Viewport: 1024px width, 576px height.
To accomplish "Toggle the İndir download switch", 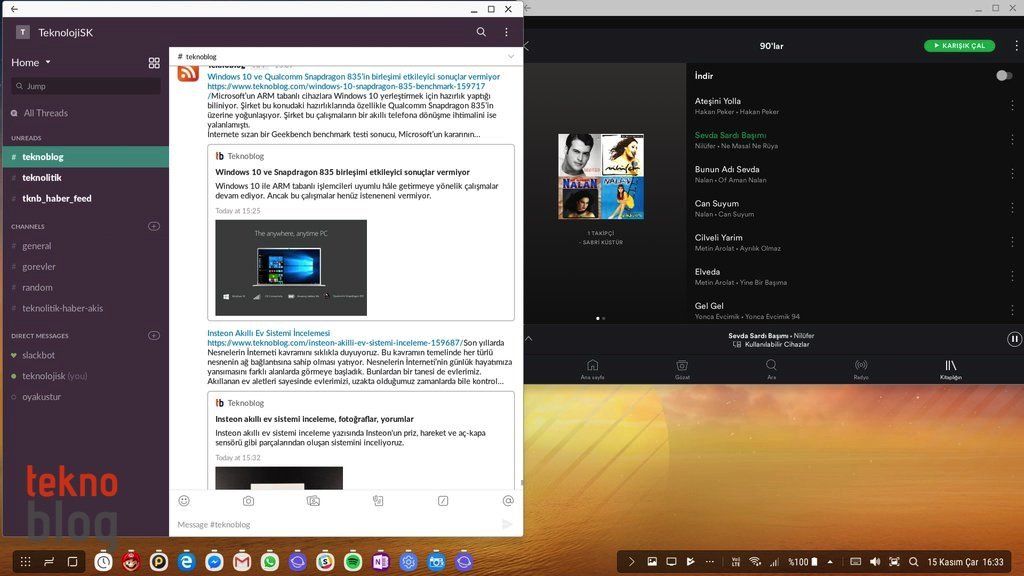I will [x=1003, y=76].
